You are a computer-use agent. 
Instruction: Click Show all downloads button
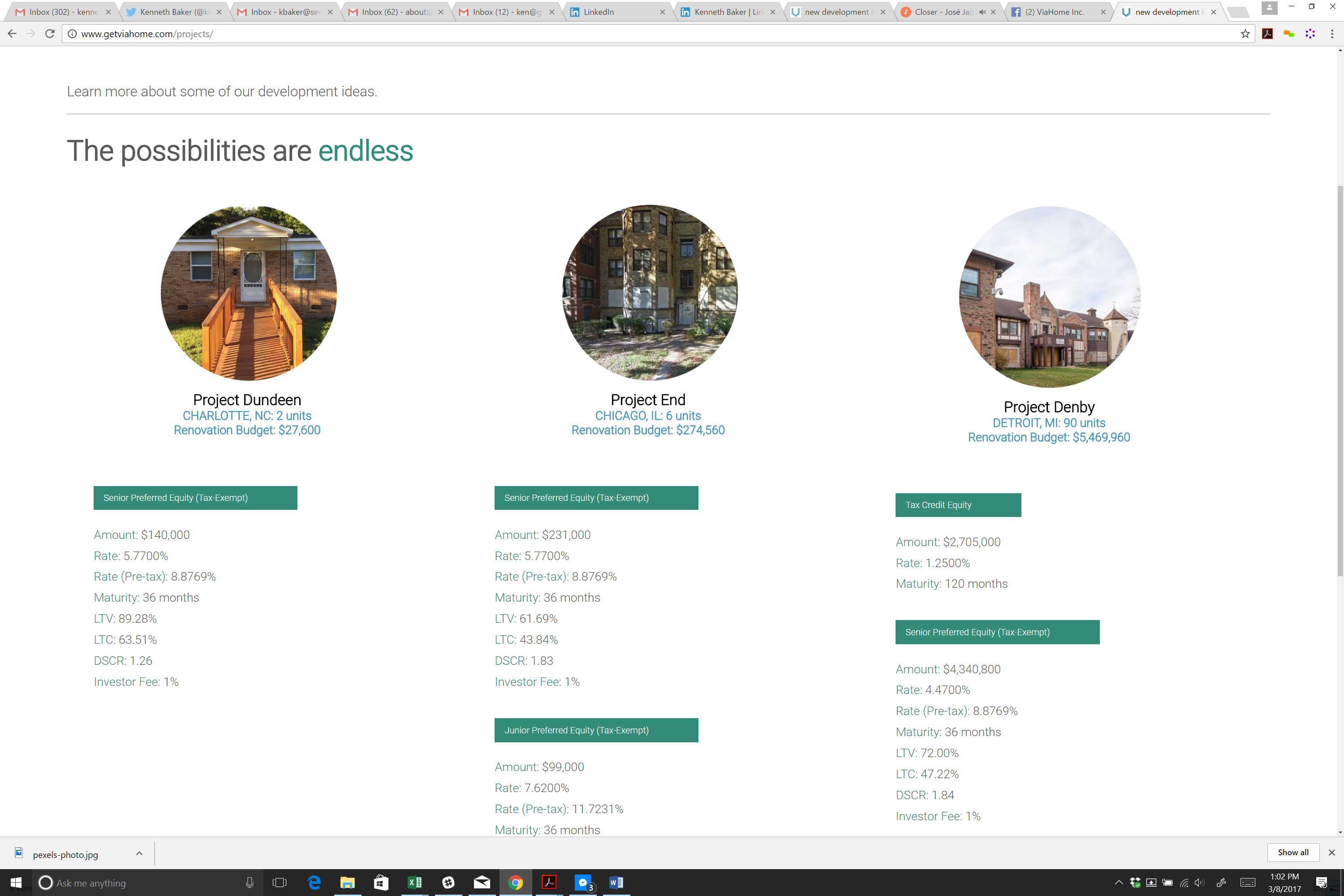(x=1292, y=852)
